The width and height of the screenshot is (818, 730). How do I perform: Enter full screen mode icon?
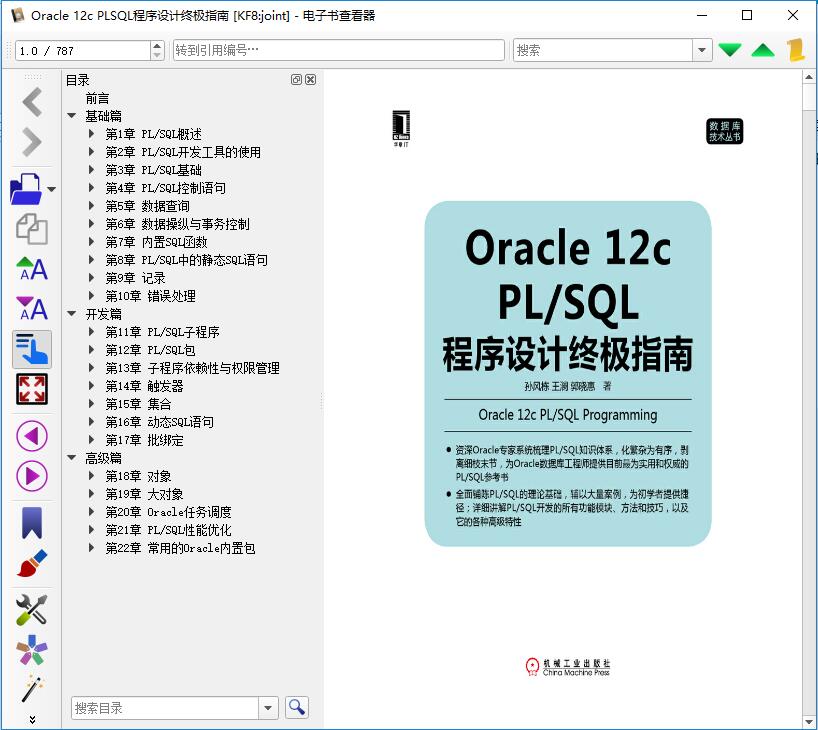(32, 389)
